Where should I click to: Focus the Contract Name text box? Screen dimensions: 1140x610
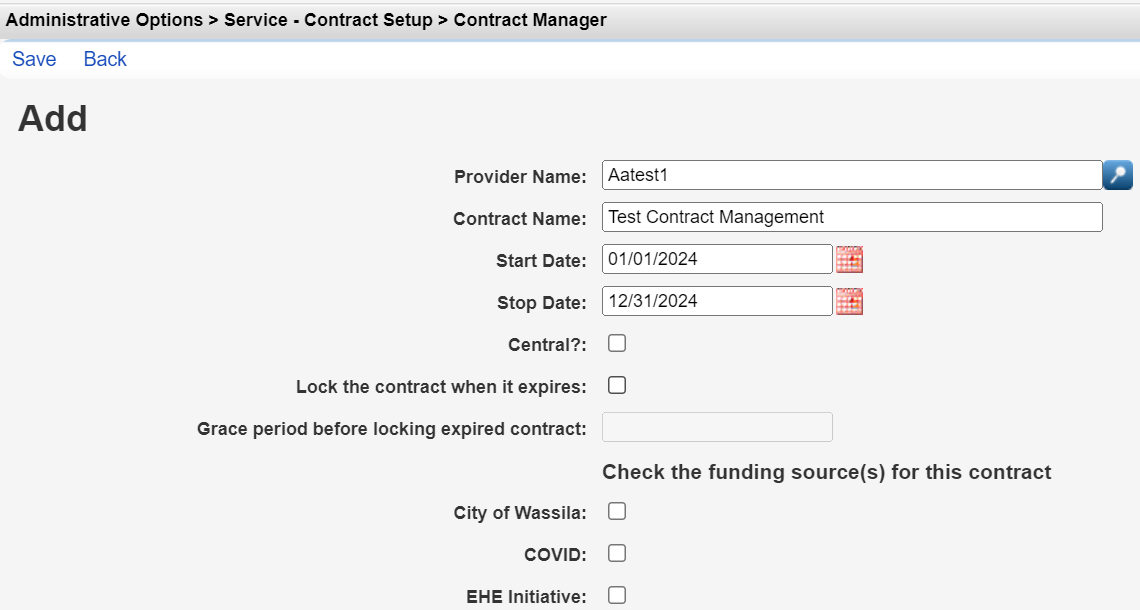(852, 217)
